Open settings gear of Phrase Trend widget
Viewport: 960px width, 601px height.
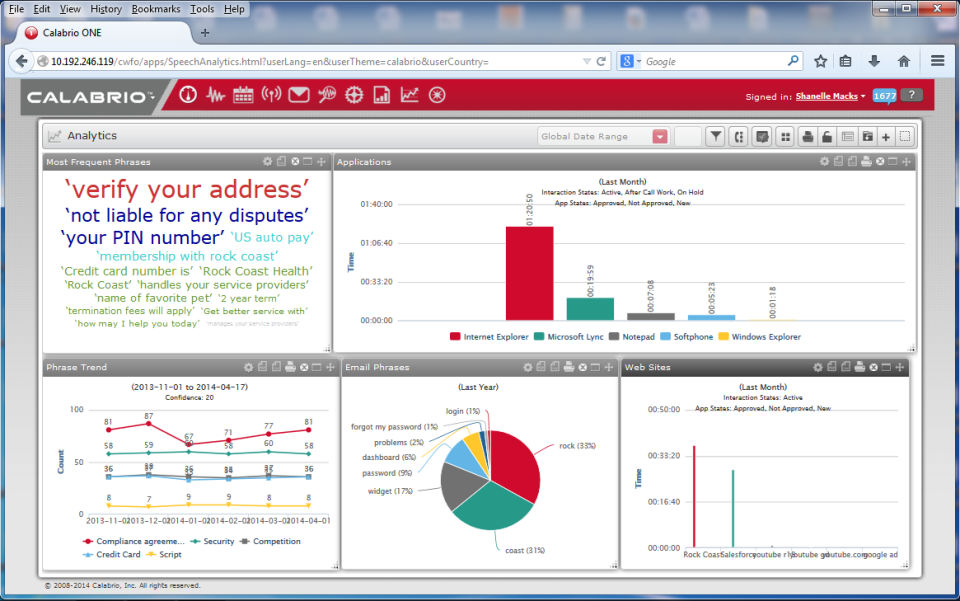248,367
